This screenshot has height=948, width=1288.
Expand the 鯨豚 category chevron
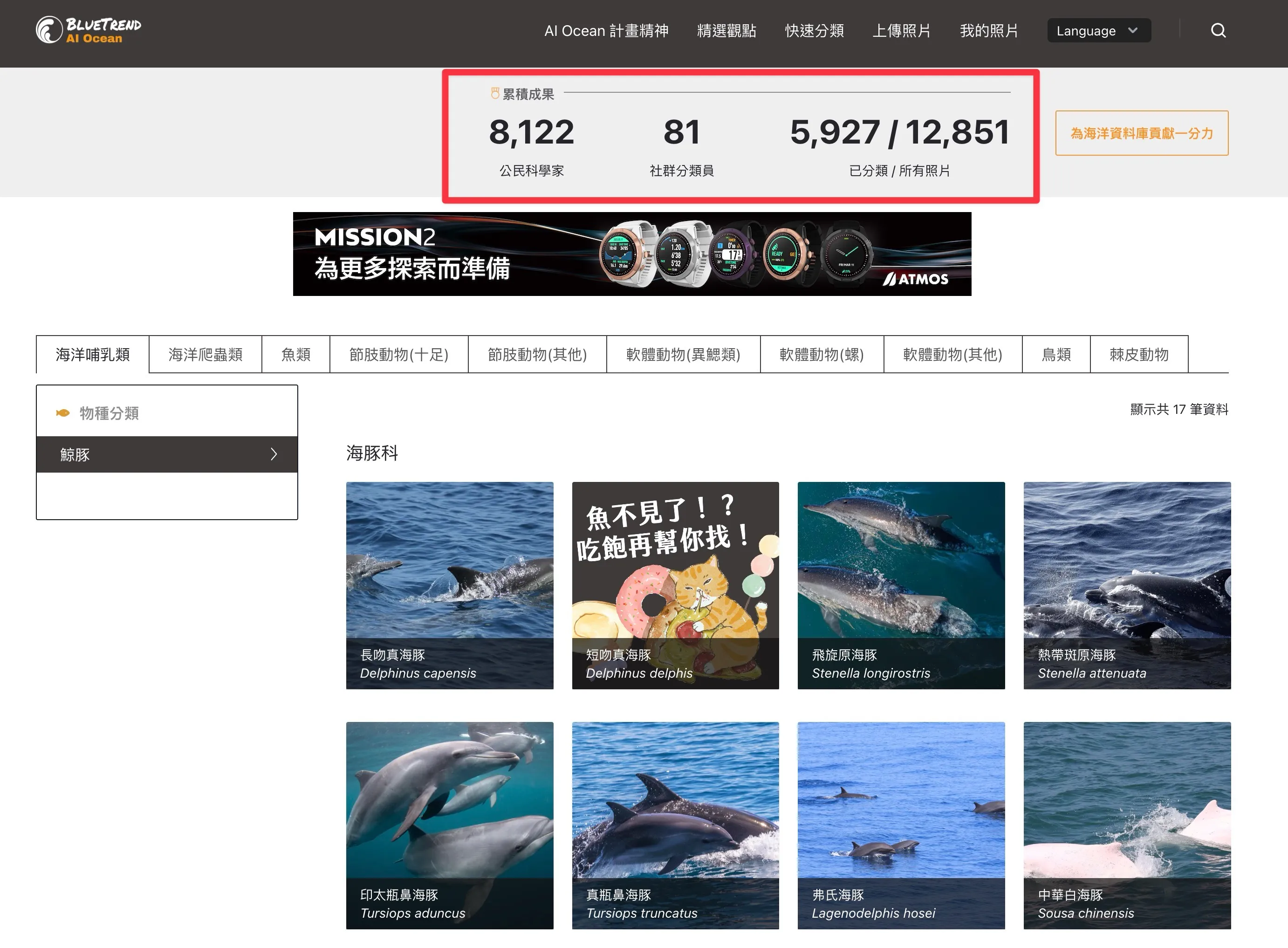pos(275,454)
